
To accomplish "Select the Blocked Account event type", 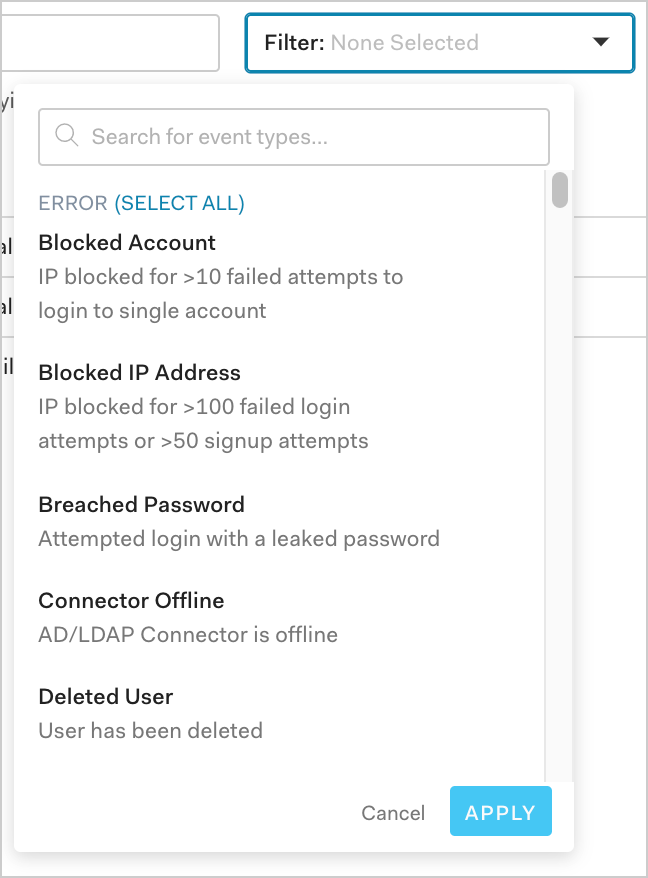I will (127, 243).
